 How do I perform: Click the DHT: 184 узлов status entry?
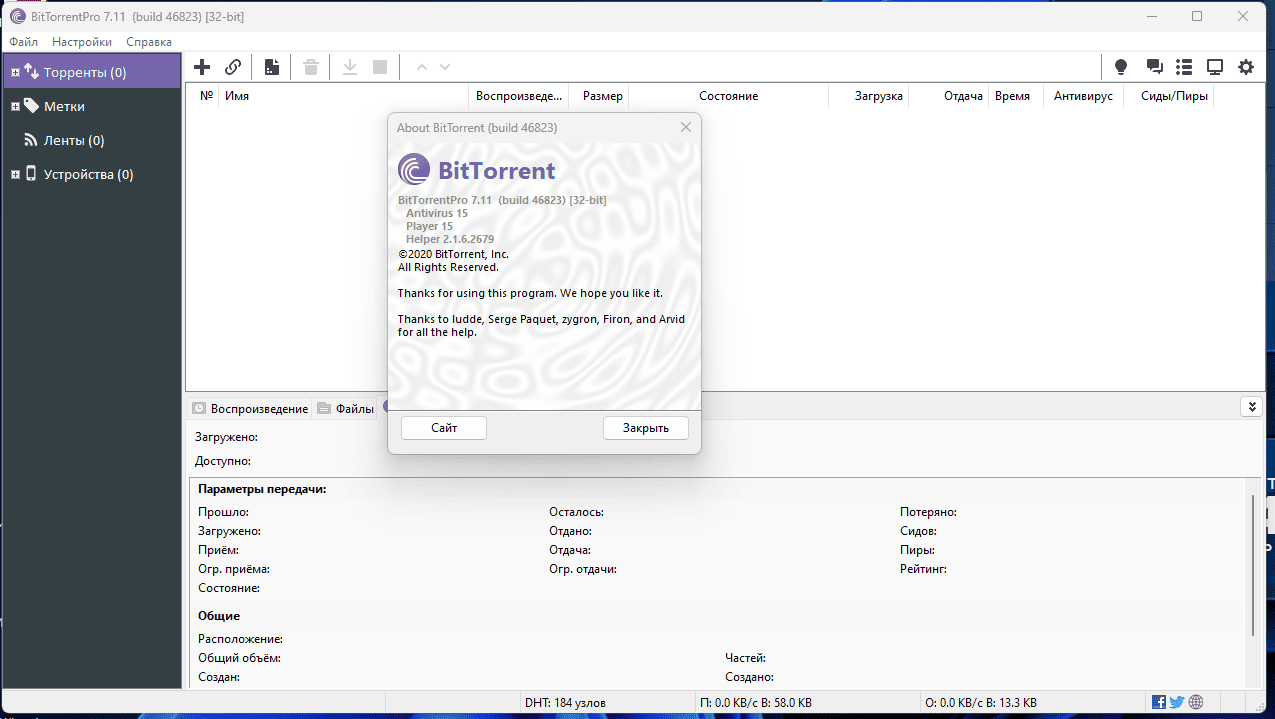[x=565, y=703]
